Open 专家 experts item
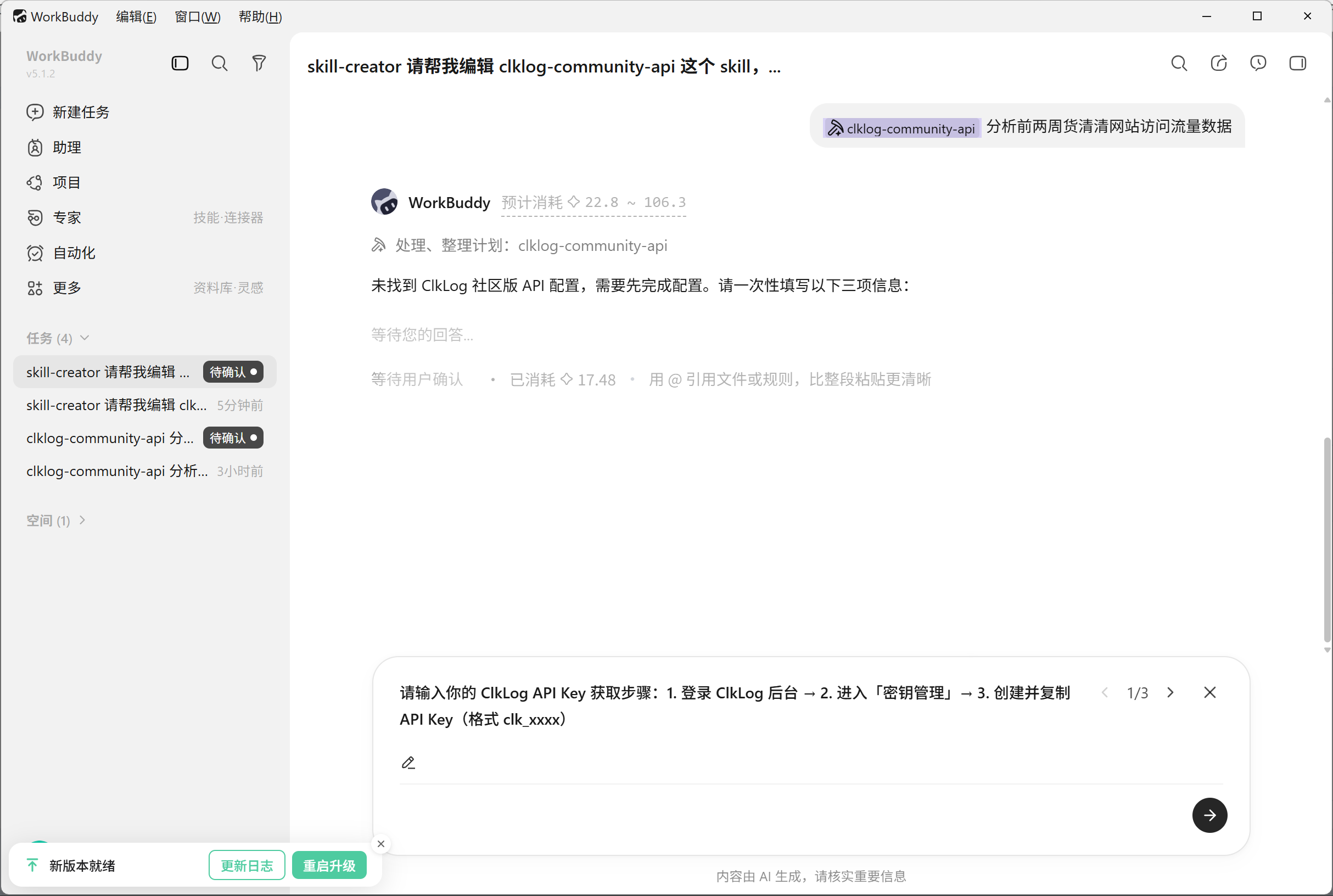The width and height of the screenshot is (1333, 896). pyautogui.click(x=144, y=218)
